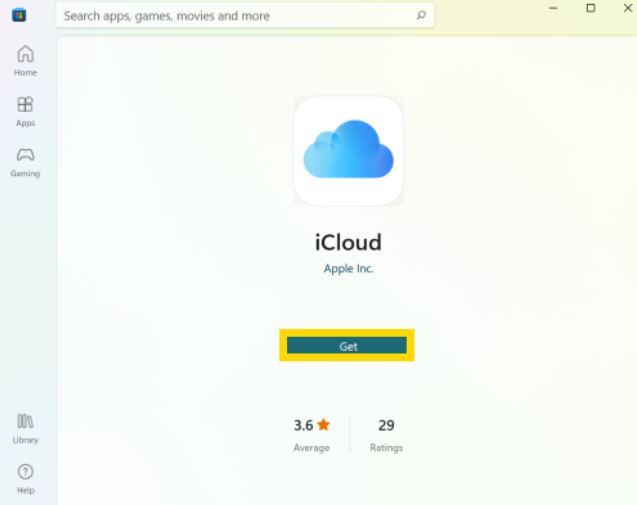Minimize the Microsoft Store window

tap(553, 8)
